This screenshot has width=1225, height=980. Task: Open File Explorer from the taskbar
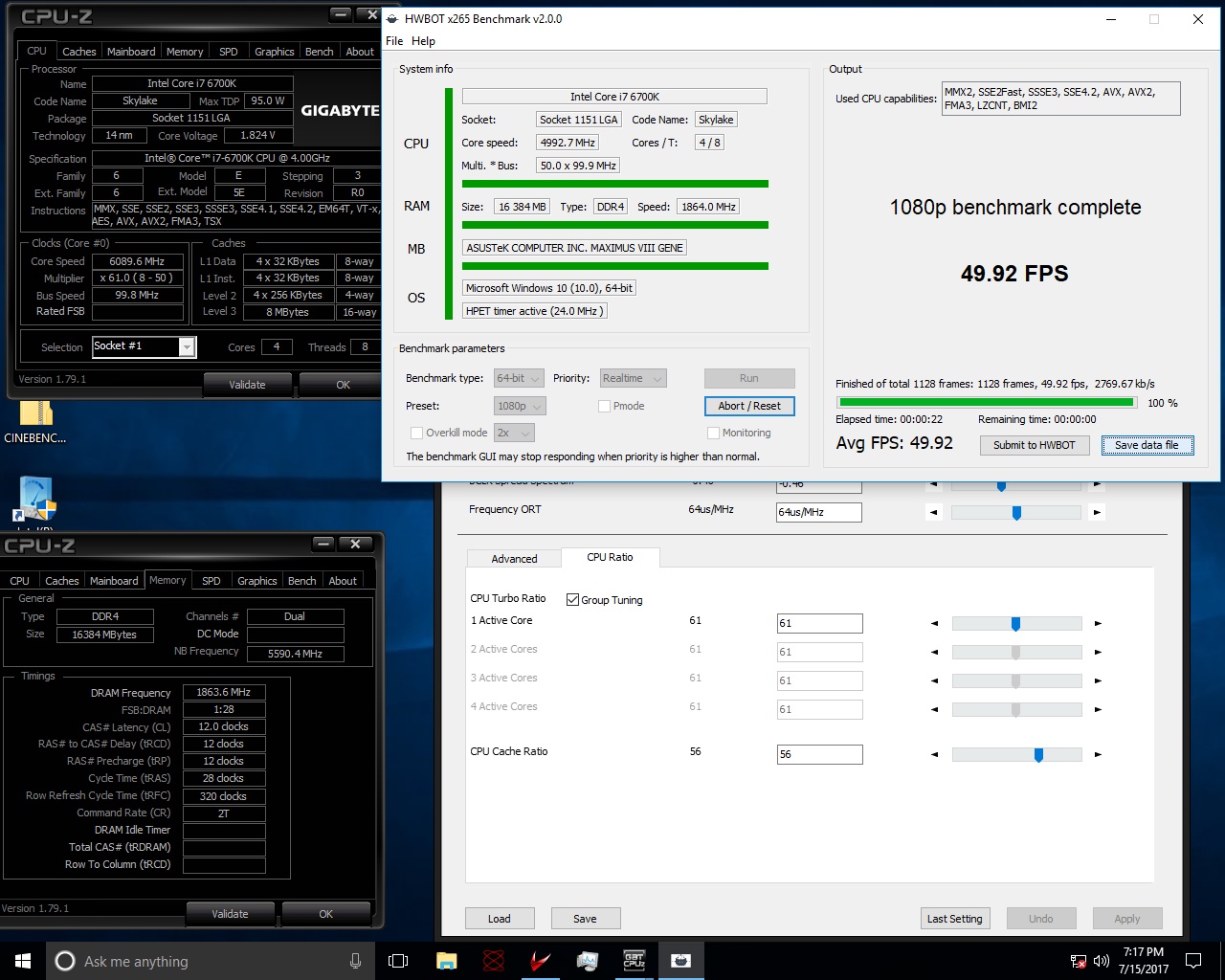click(446, 961)
